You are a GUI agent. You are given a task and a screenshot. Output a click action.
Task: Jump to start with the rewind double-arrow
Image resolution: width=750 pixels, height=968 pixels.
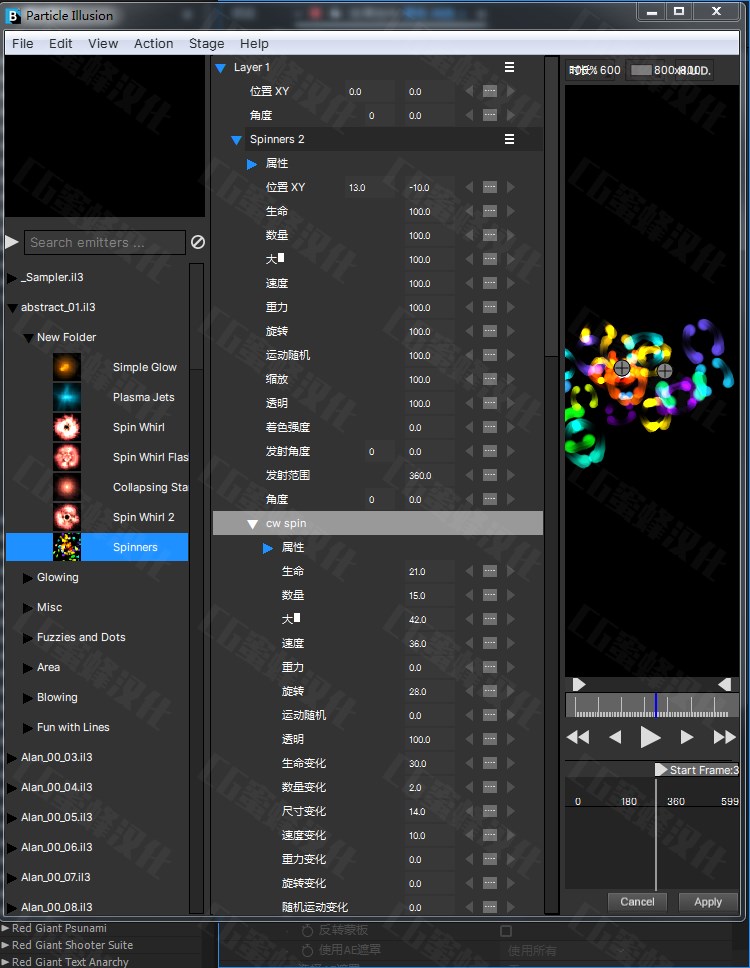click(x=578, y=738)
